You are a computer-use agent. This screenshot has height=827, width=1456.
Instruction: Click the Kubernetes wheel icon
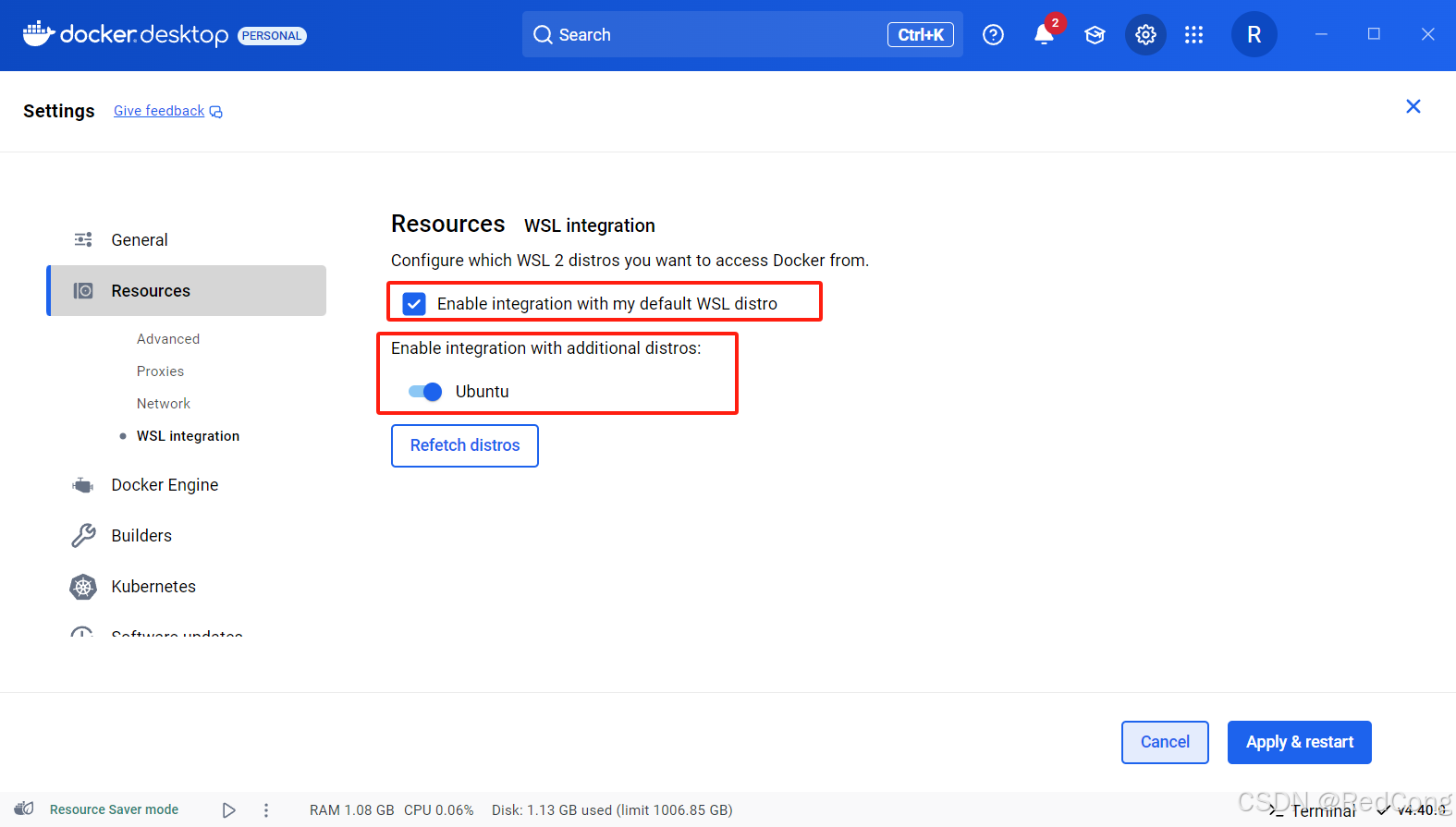point(83,587)
